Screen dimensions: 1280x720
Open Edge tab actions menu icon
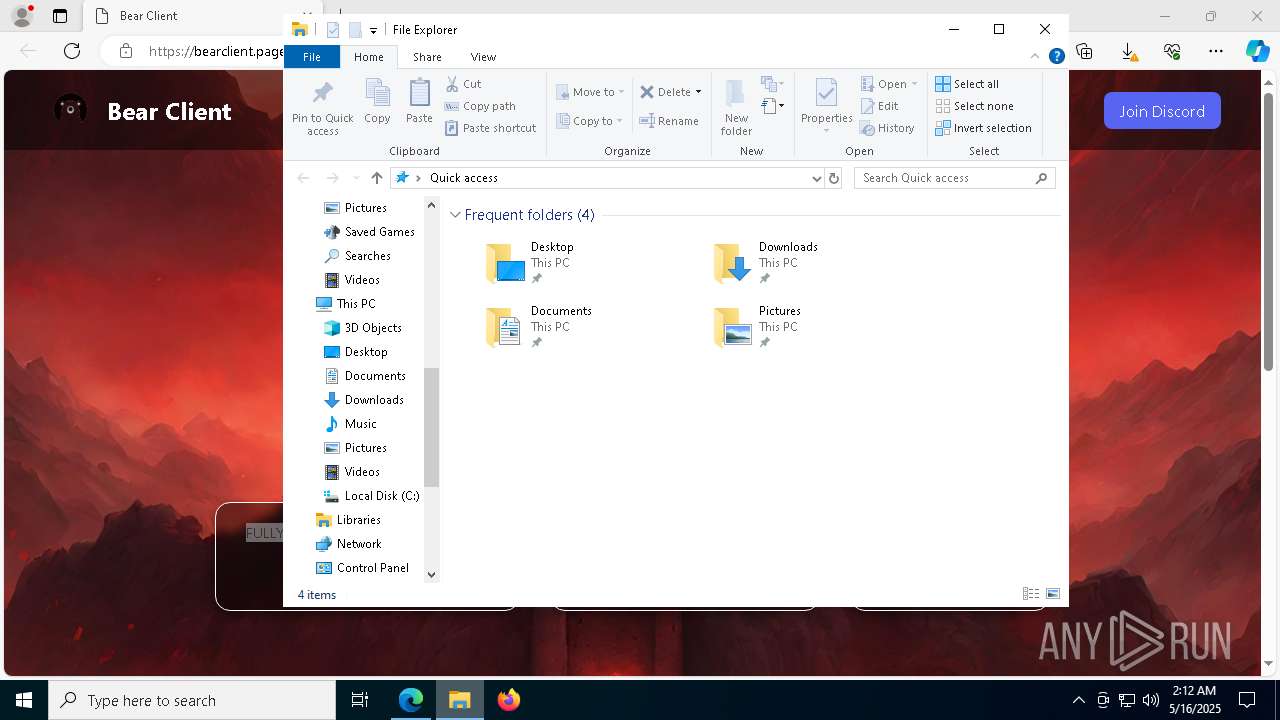[x=60, y=16]
